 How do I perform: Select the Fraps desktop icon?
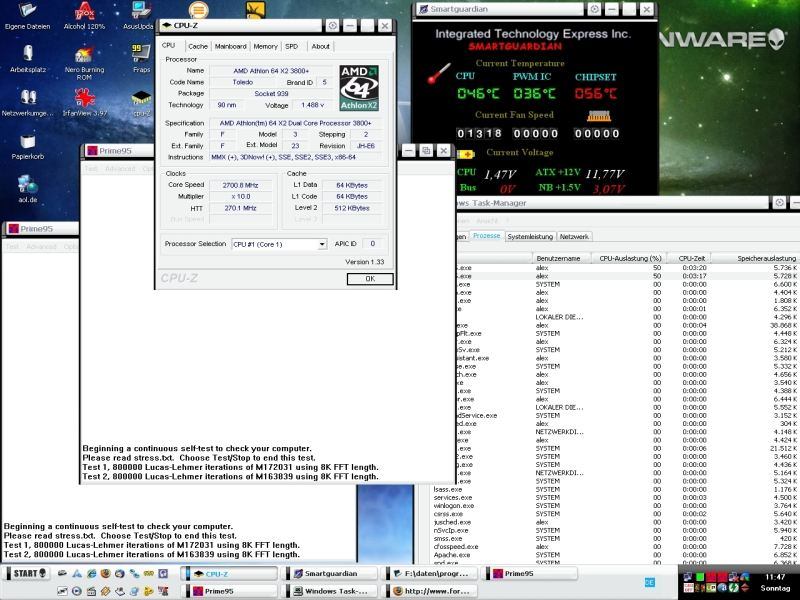click(x=141, y=59)
